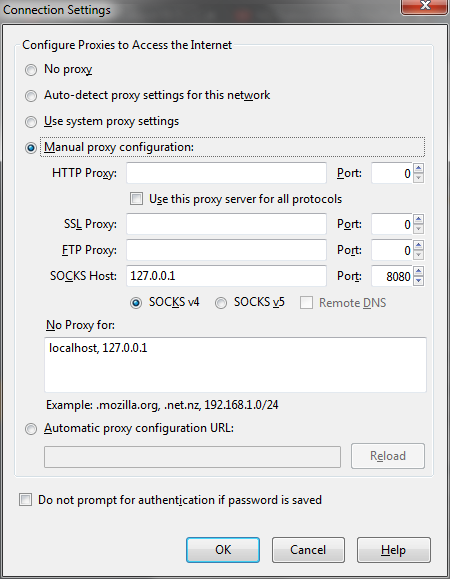Choose Auto-detect proxy settings for this network
The width and height of the screenshot is (450, 579).
pos(31,96)
